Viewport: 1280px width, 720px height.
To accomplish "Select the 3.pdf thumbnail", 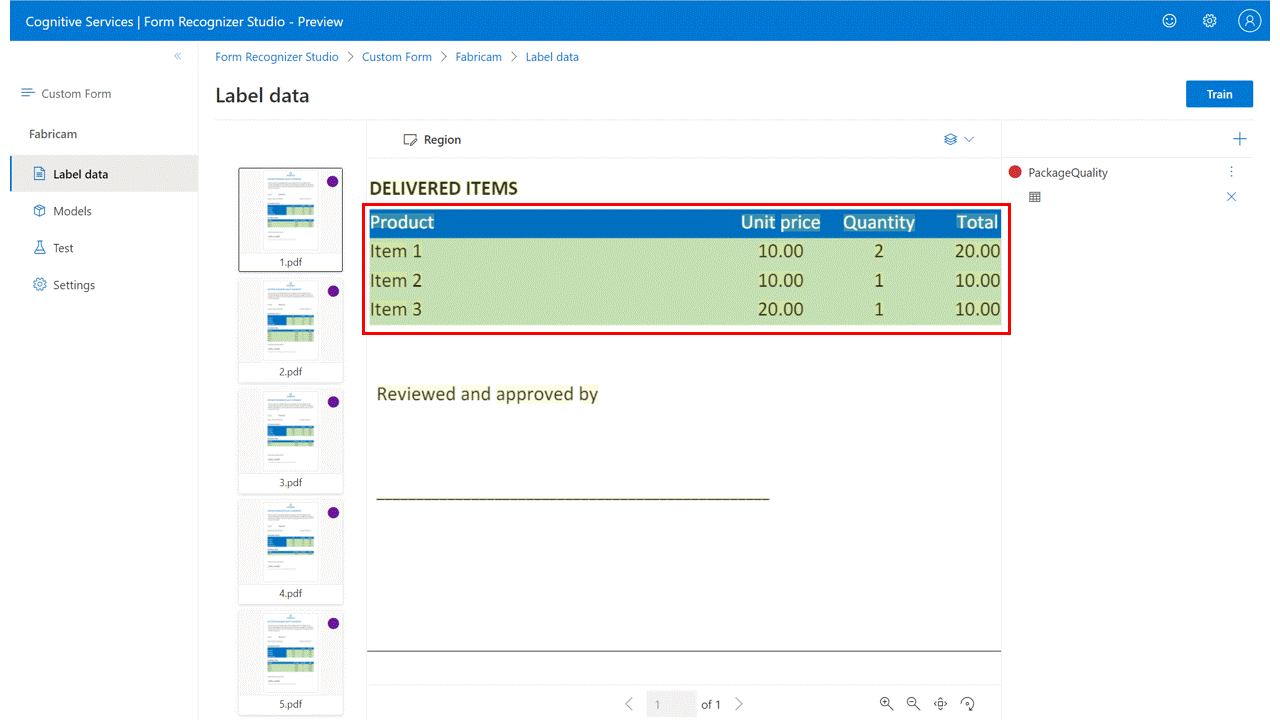I will pos(290,441).
